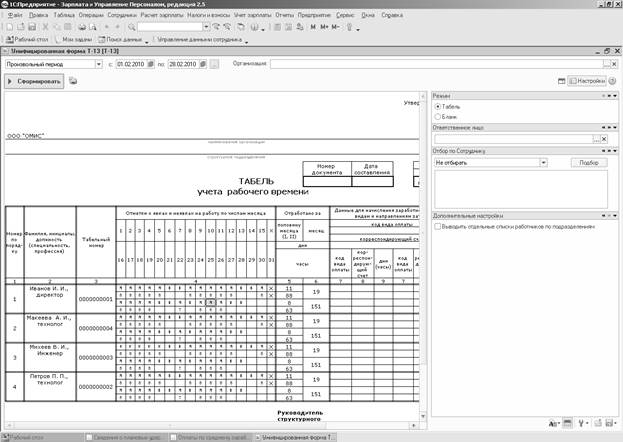Viewport: 623px width, 442px height.
Task: Open the Рабочий стол toolbar shortcut
Action: [27, 39]
